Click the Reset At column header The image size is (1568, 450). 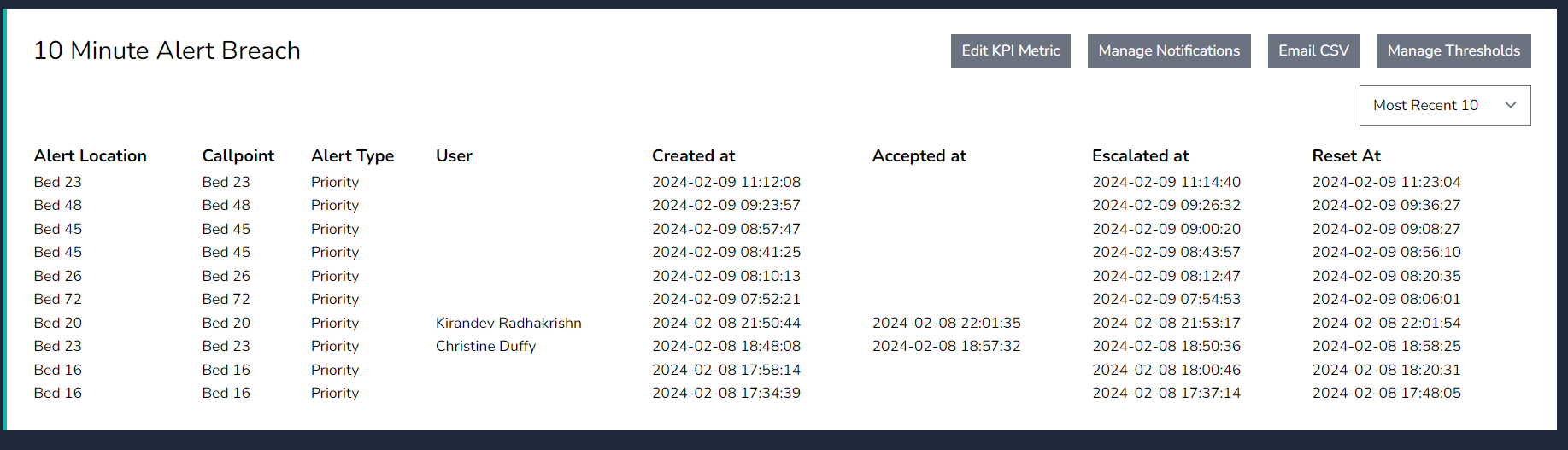(1346, 155)
